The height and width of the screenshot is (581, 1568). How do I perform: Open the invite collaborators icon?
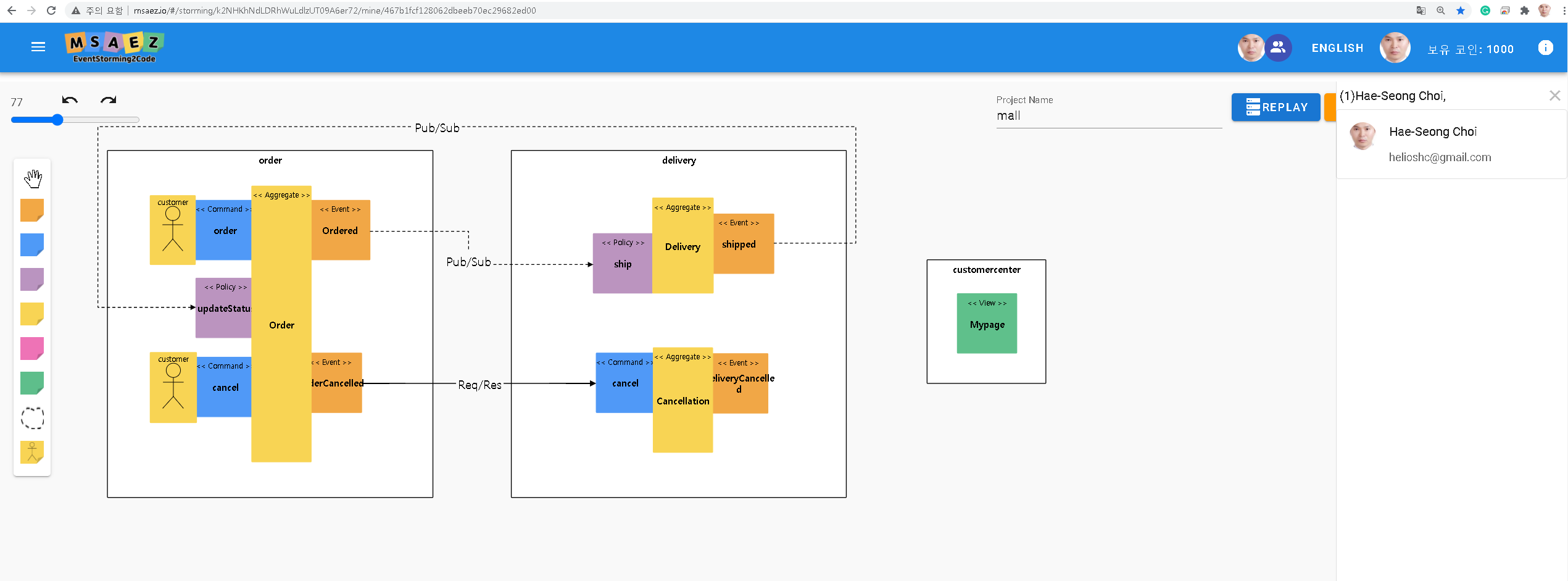coord(1279,48)
